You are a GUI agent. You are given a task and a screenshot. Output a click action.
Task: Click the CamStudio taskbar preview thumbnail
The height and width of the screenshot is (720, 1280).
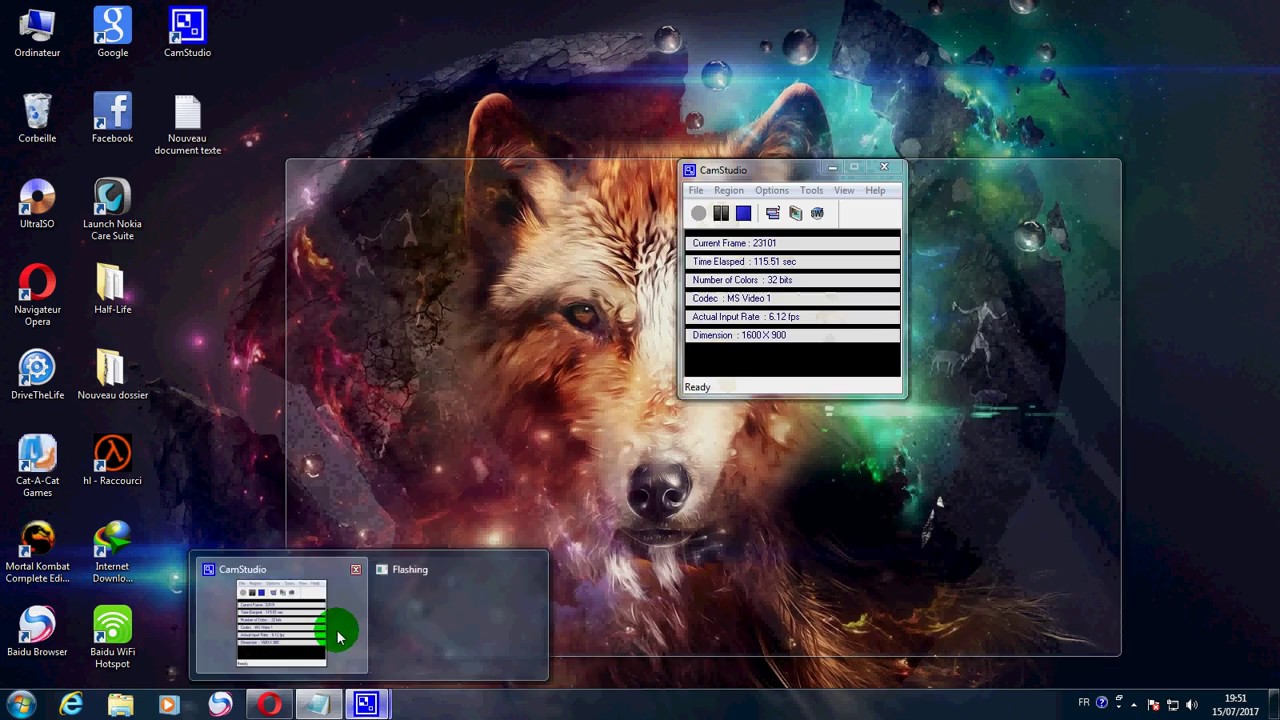(281, 616)
